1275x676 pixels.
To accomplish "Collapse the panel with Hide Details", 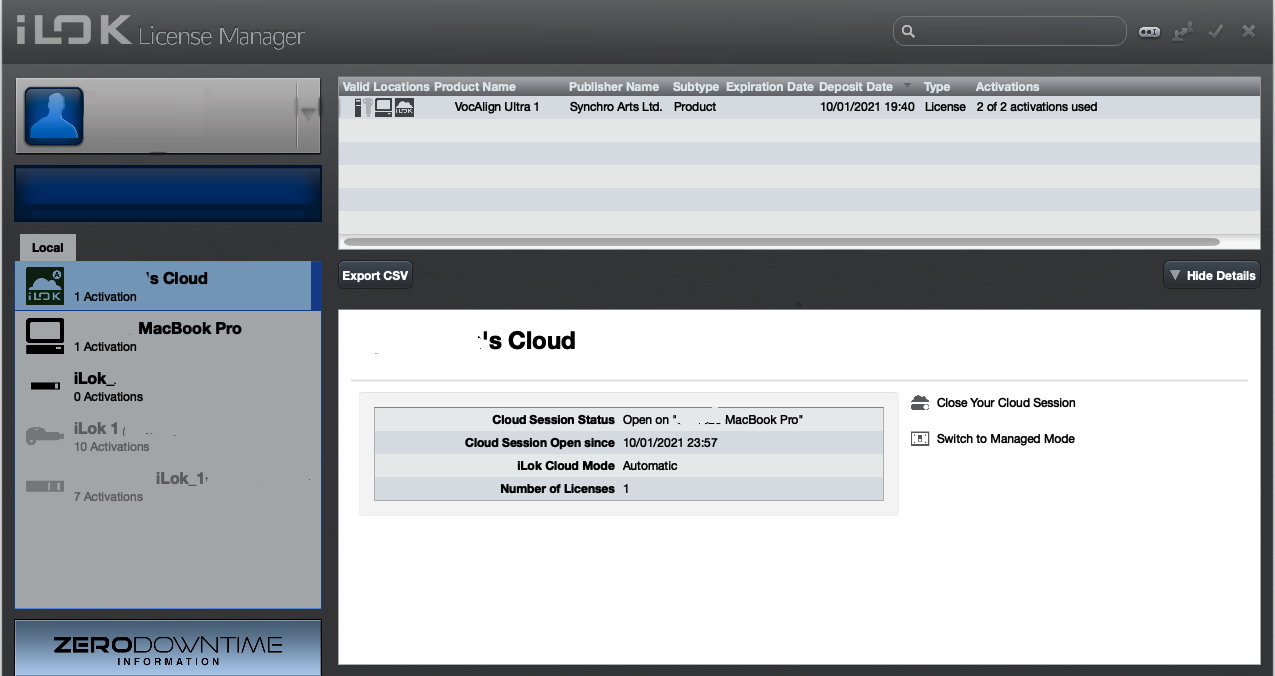I will tap(1211, 276).
